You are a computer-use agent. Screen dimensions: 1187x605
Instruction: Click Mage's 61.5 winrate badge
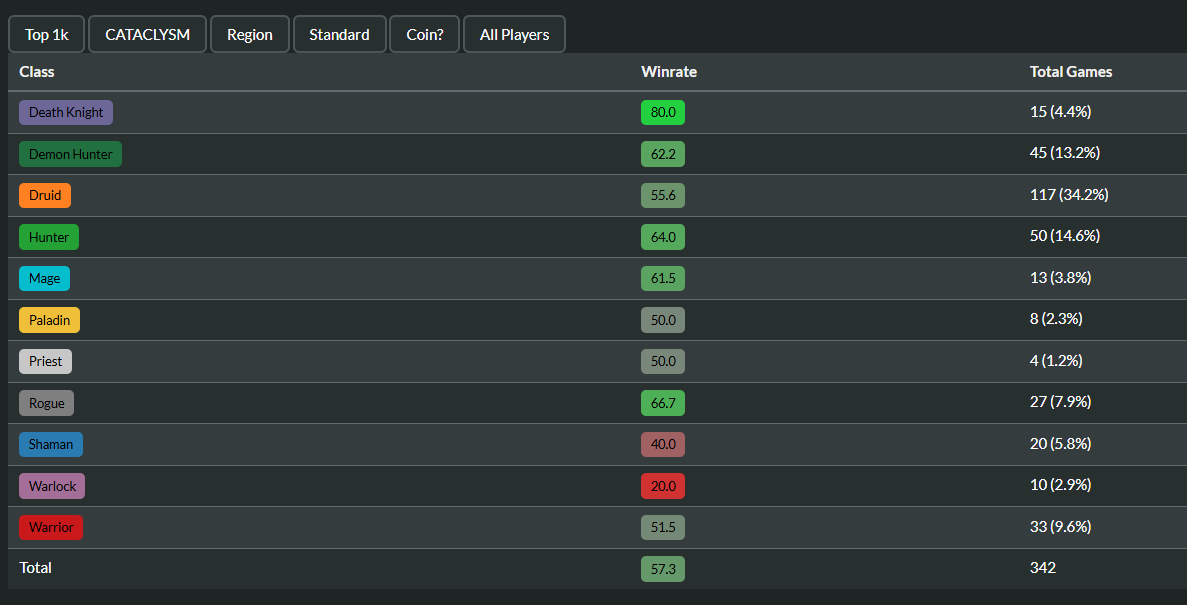[662, 278]
